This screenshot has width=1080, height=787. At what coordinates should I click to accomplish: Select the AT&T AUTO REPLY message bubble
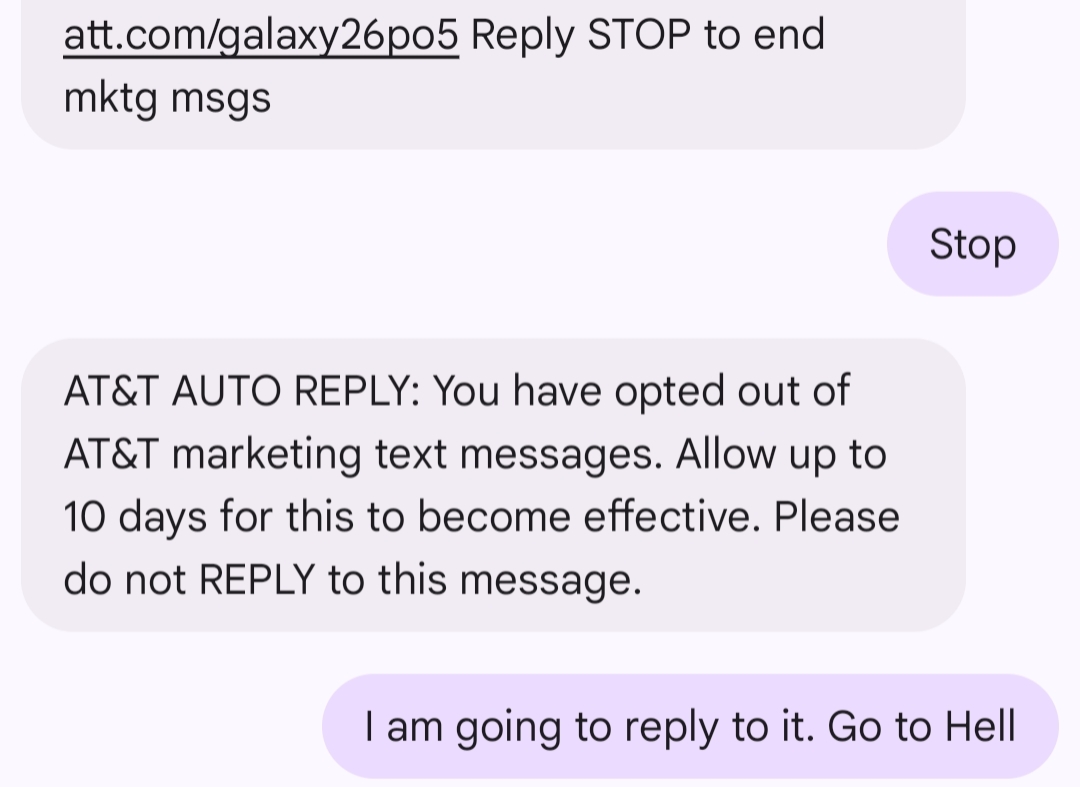492,485
